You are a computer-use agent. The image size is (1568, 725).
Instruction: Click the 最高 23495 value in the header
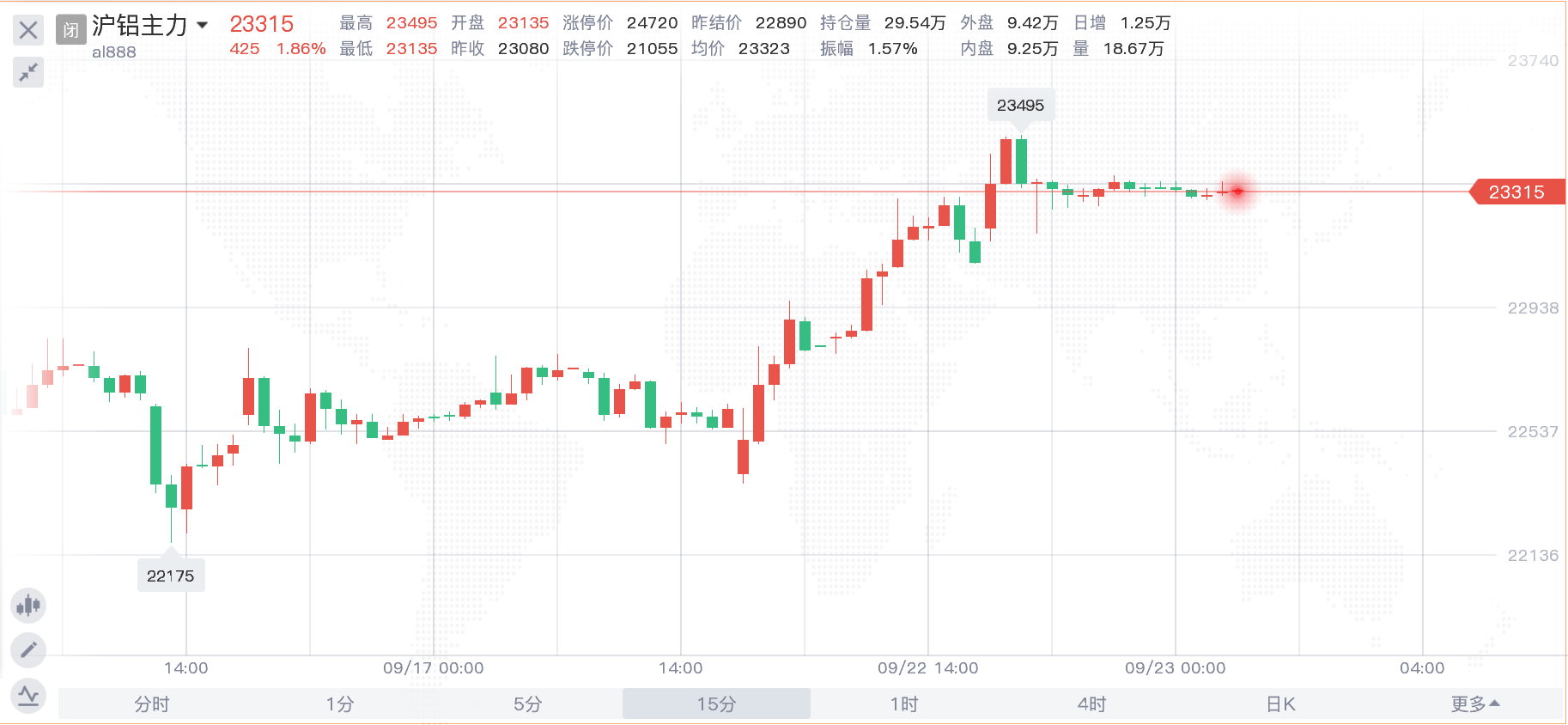(x=411, y=23)
